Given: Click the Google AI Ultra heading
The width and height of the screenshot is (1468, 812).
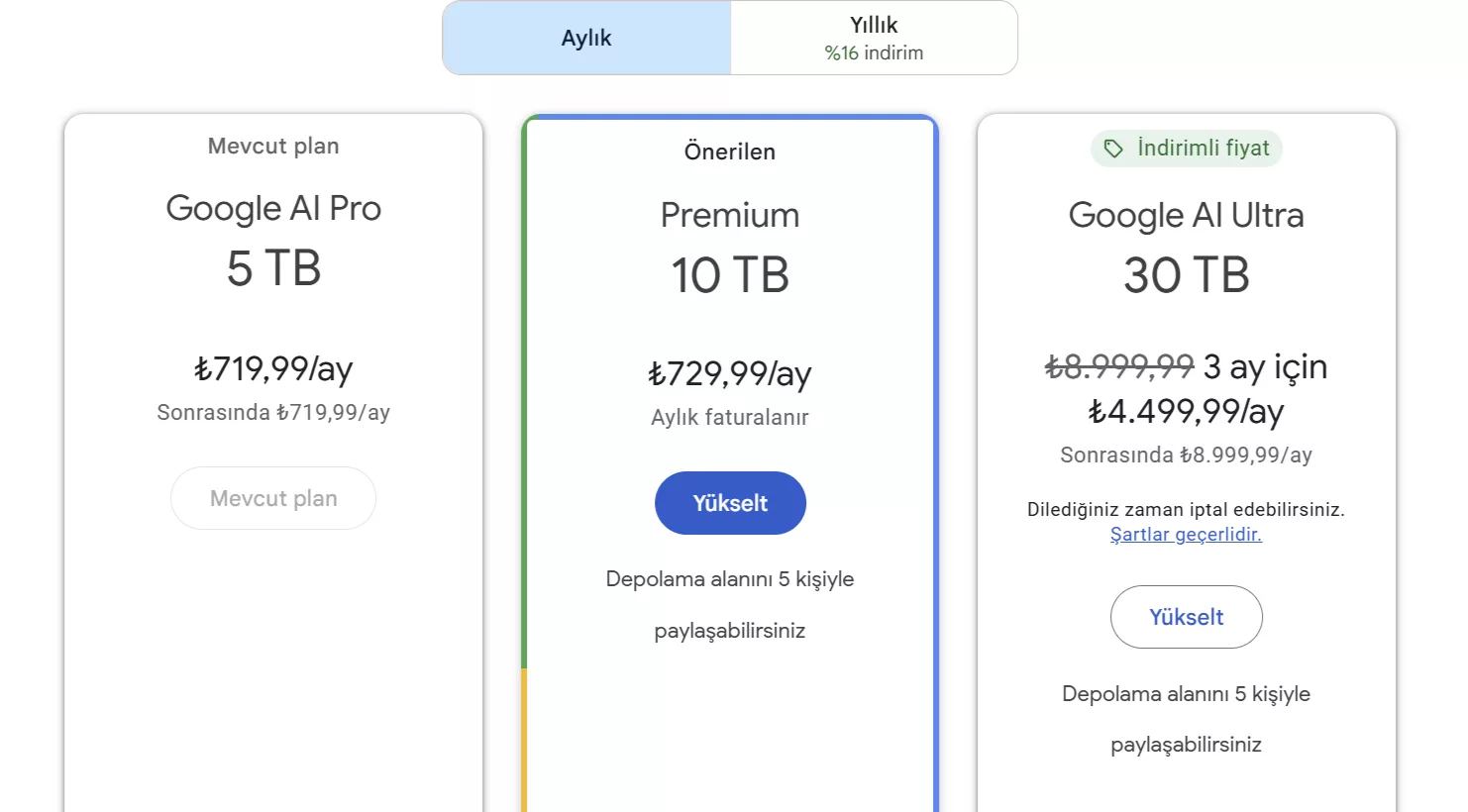Looking at the screenshot, I should tap(1186, 215).
